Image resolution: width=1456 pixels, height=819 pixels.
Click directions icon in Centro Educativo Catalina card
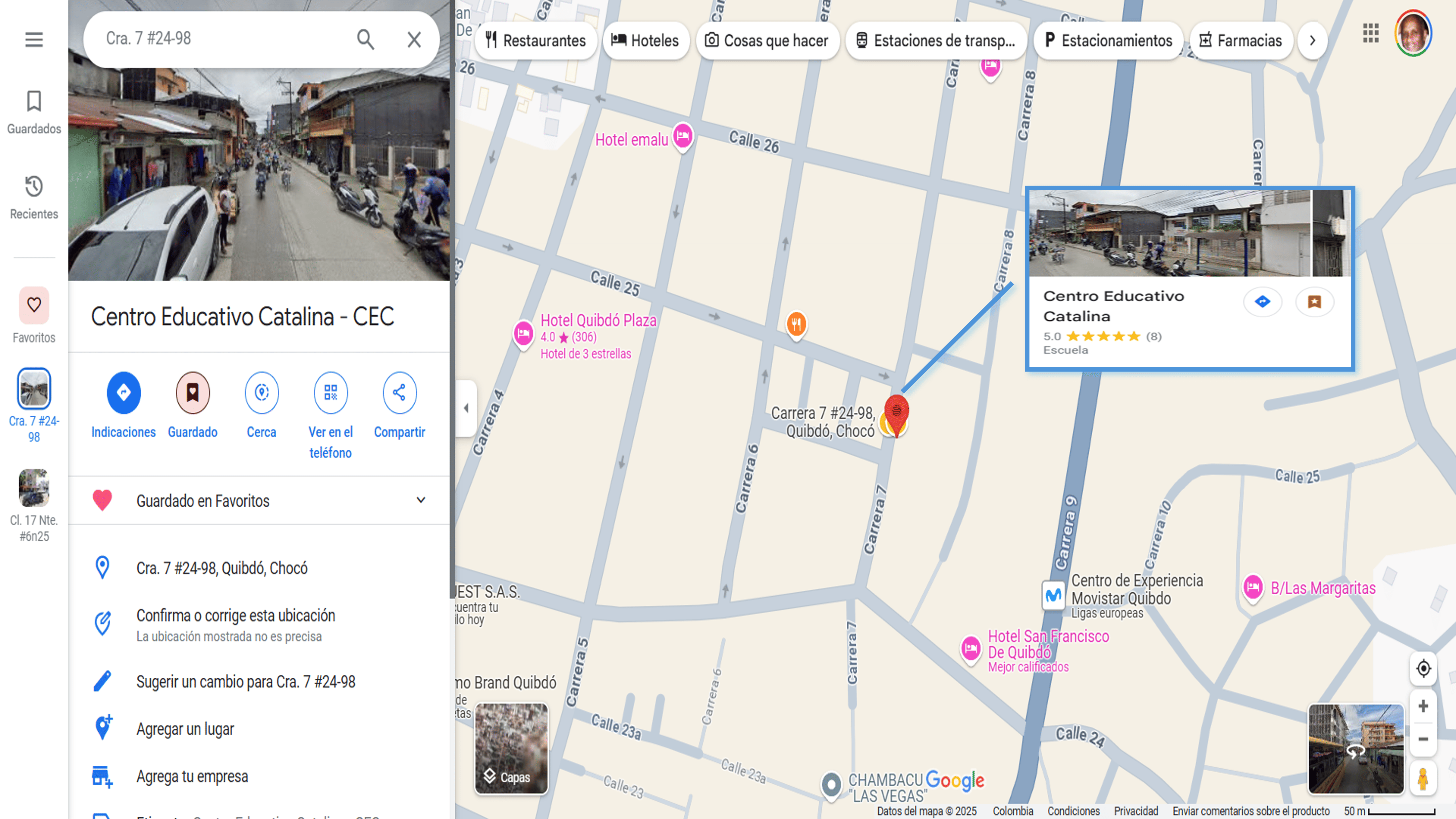1263,301
